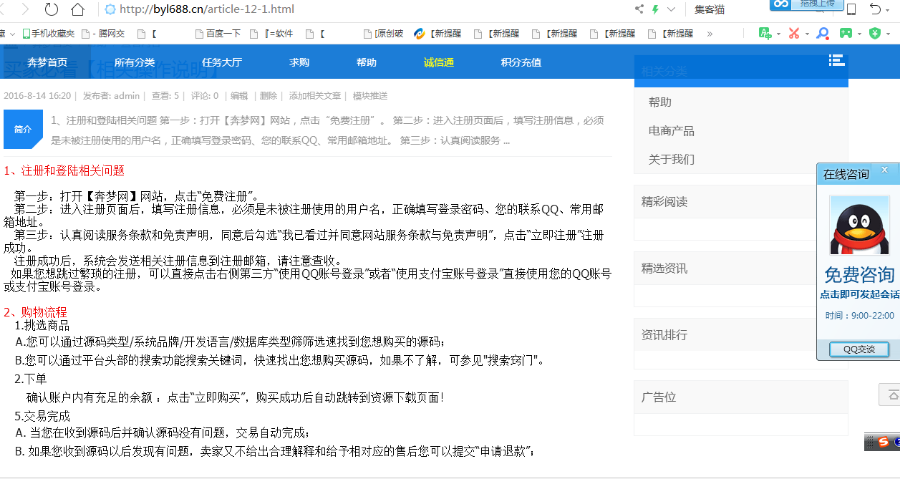
Task: Open the =软件 bookmark
Action: [271, 34]
